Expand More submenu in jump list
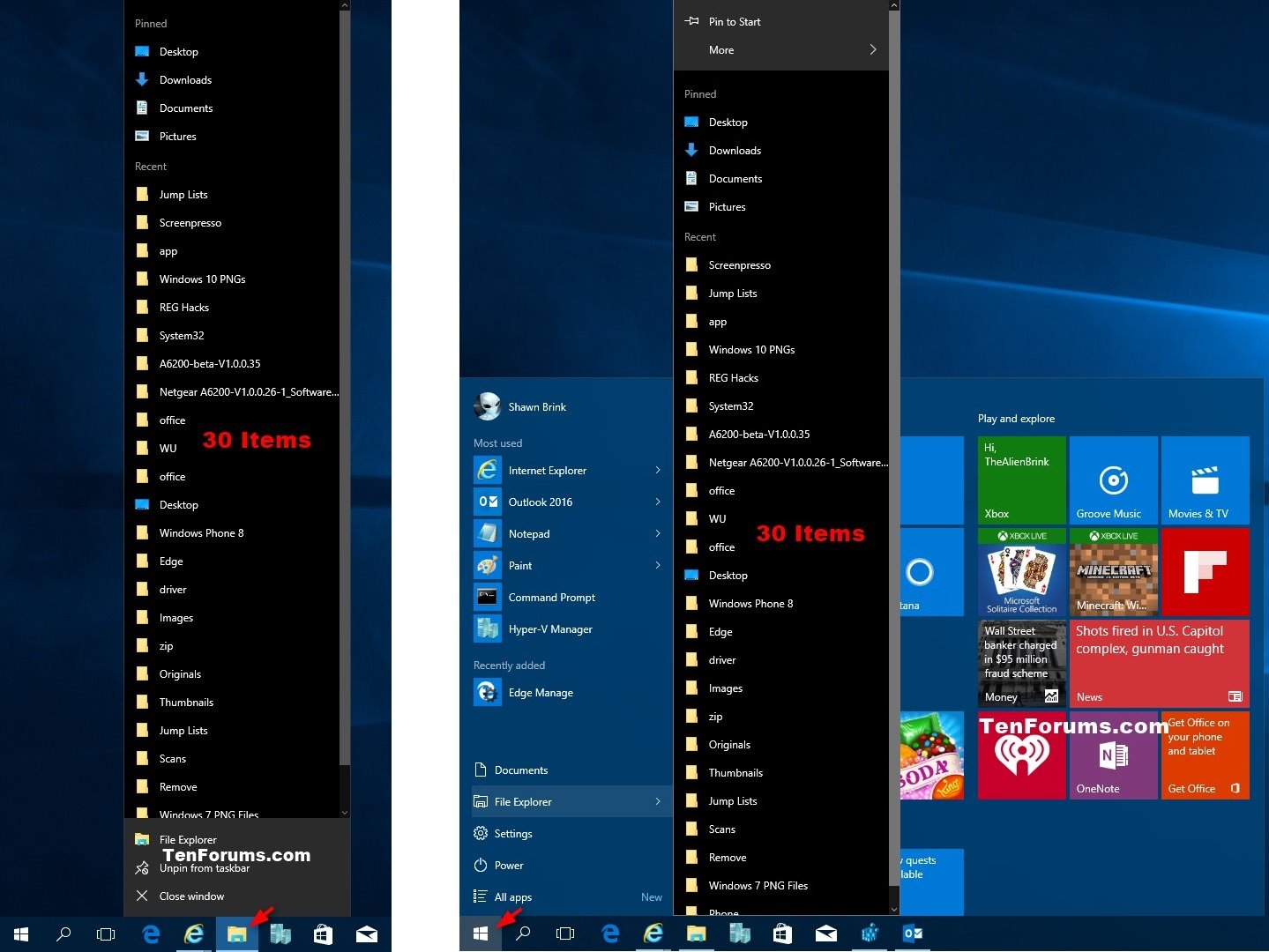The image size is (1269, 952). [x=780, y=50]
